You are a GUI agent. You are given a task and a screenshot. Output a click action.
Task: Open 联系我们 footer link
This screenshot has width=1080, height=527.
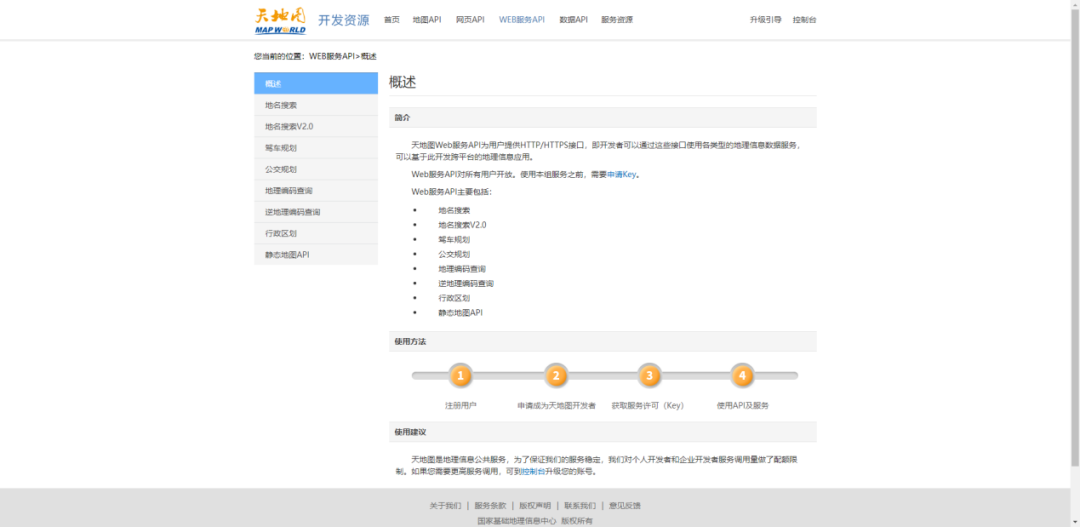click(579, 506)
